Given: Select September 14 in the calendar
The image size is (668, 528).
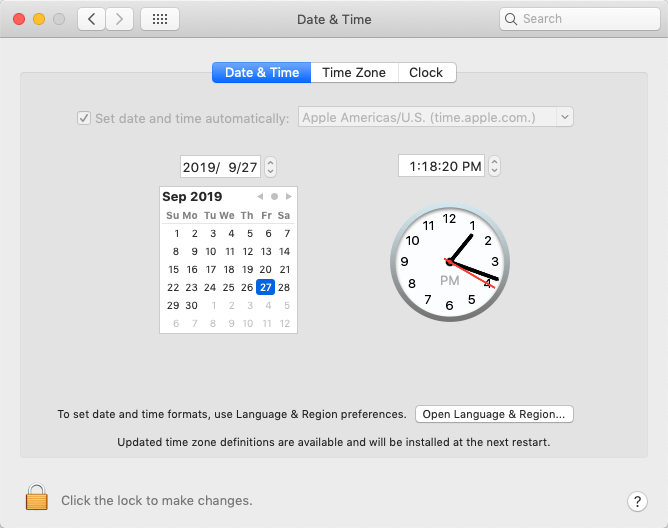Looking at the screenshot, I should (284, 251).
